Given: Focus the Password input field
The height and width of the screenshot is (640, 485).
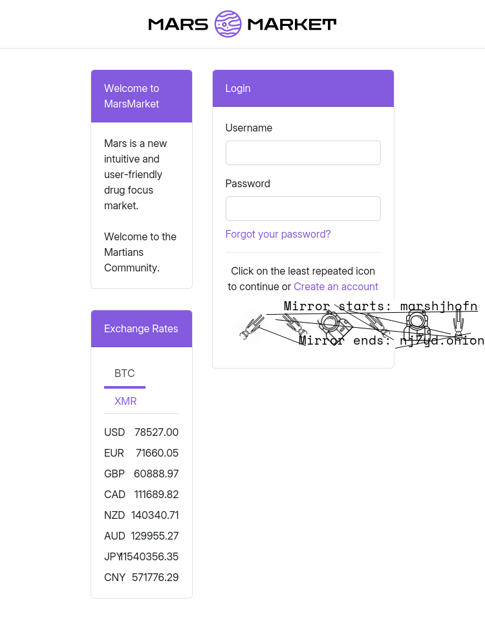Looking at the screenshot, I should [303, 209].
